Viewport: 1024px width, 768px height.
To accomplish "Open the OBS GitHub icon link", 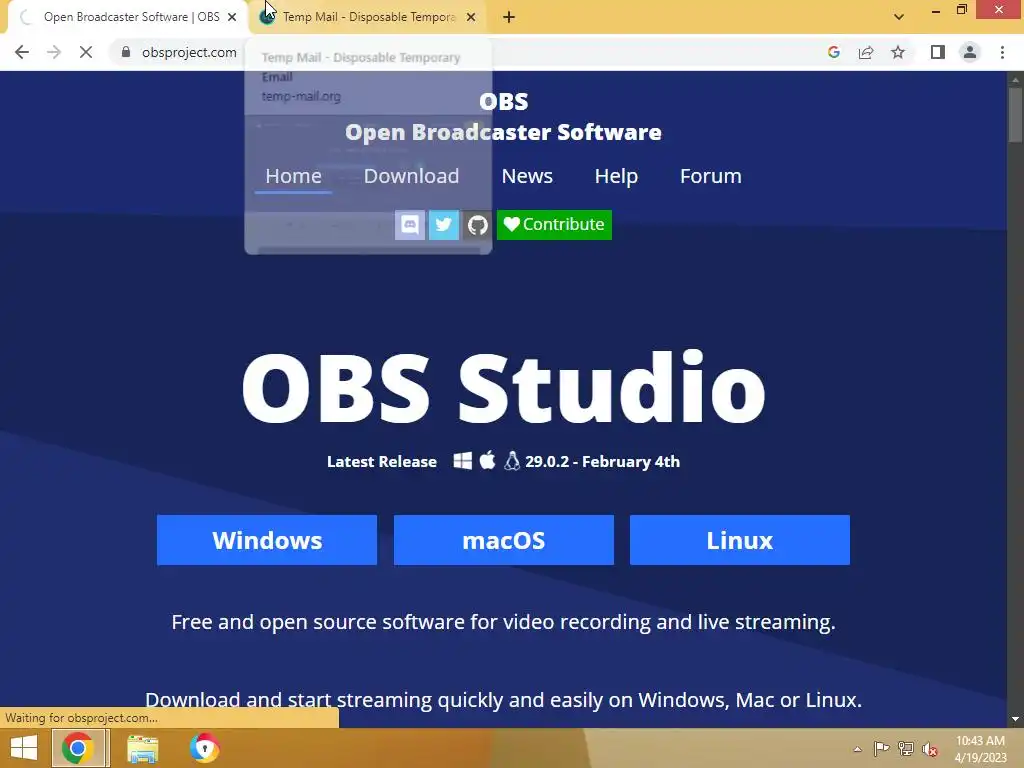I will click(x=477, y=225).
